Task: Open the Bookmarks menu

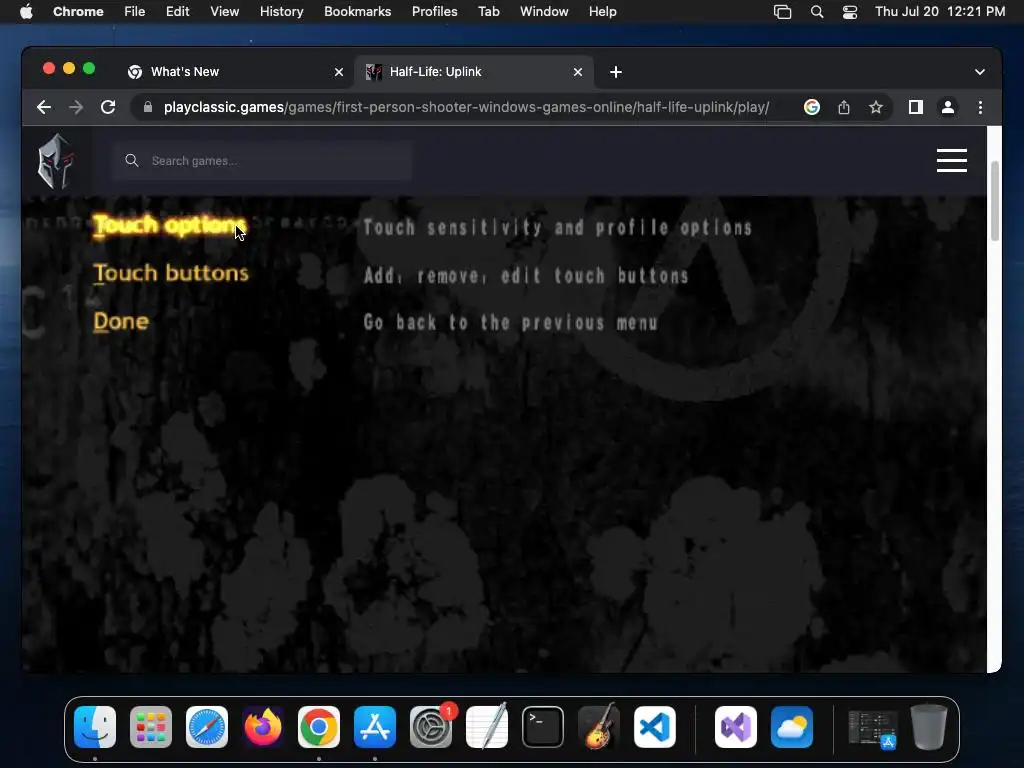Action: [x=358, y=12]
